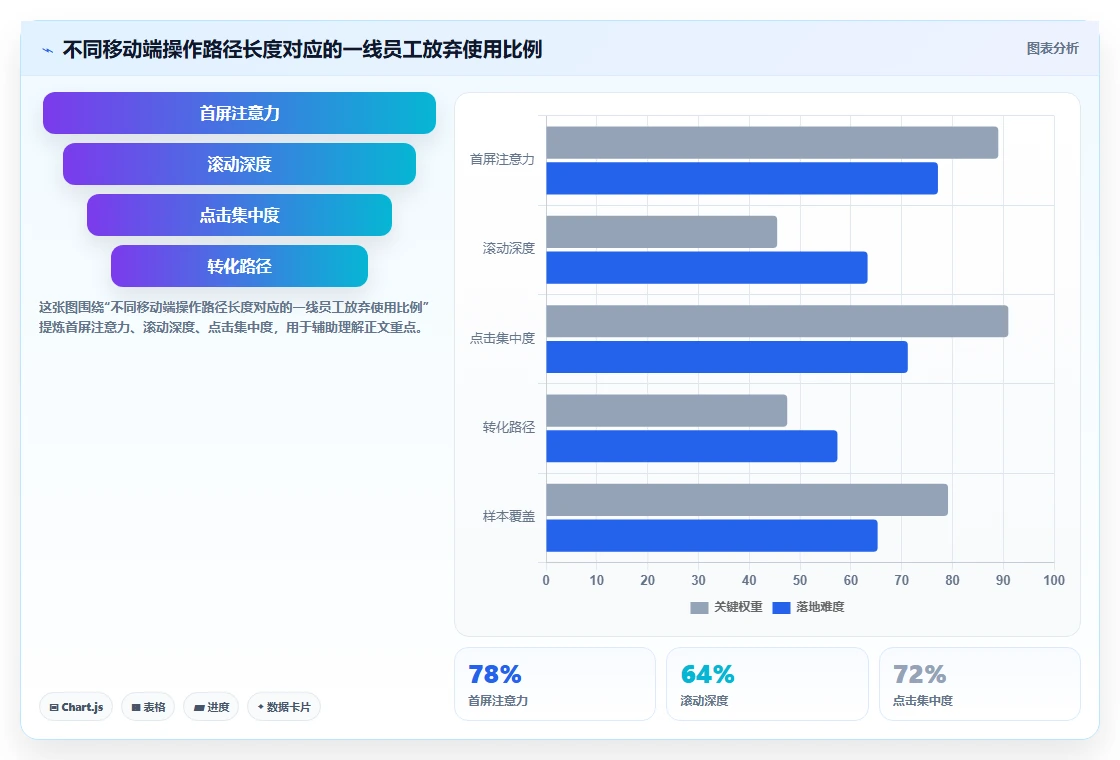Click the 表格 tag chip
The height and width of the screenshot is (760, 1120).
click(148, 707)
